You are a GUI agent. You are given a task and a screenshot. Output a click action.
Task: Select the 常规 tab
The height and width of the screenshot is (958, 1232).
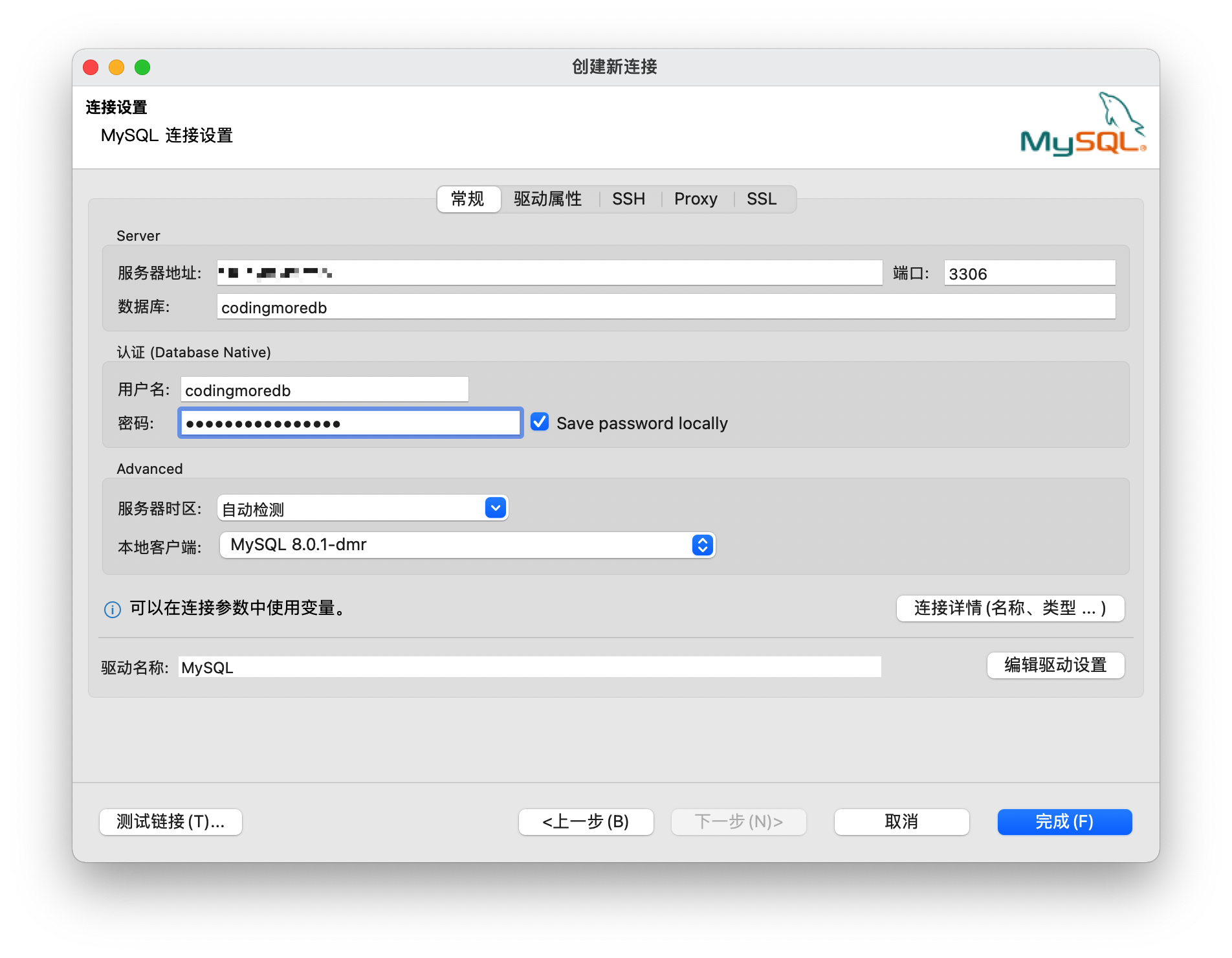pos(468,199)
